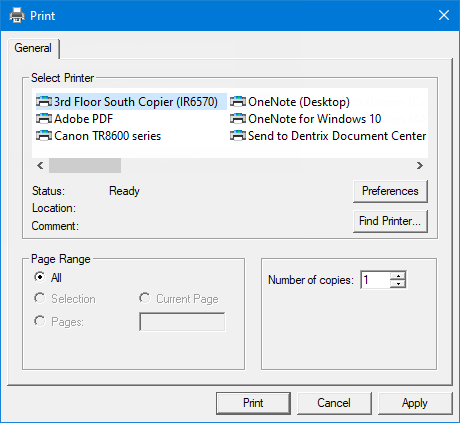Increase number of copies with up arrow
The width and height of the screenshot is (460, 423).
coord(398,276)
